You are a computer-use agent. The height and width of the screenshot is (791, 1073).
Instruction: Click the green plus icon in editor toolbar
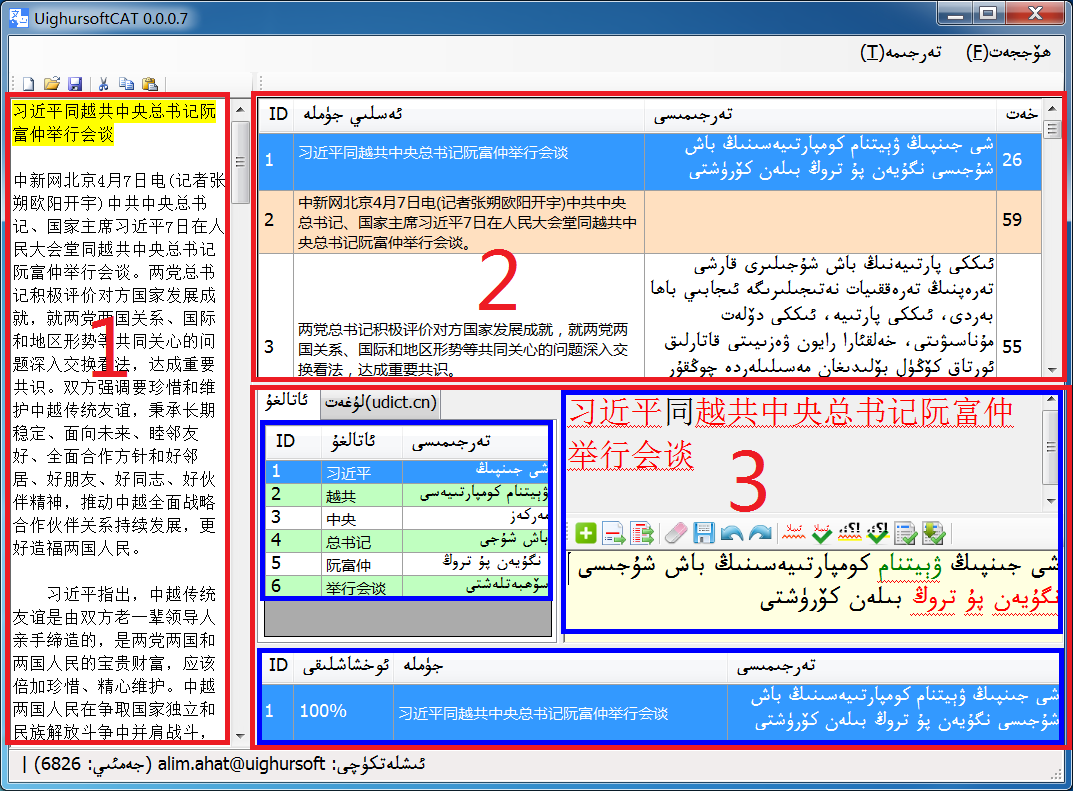(586, 532)
